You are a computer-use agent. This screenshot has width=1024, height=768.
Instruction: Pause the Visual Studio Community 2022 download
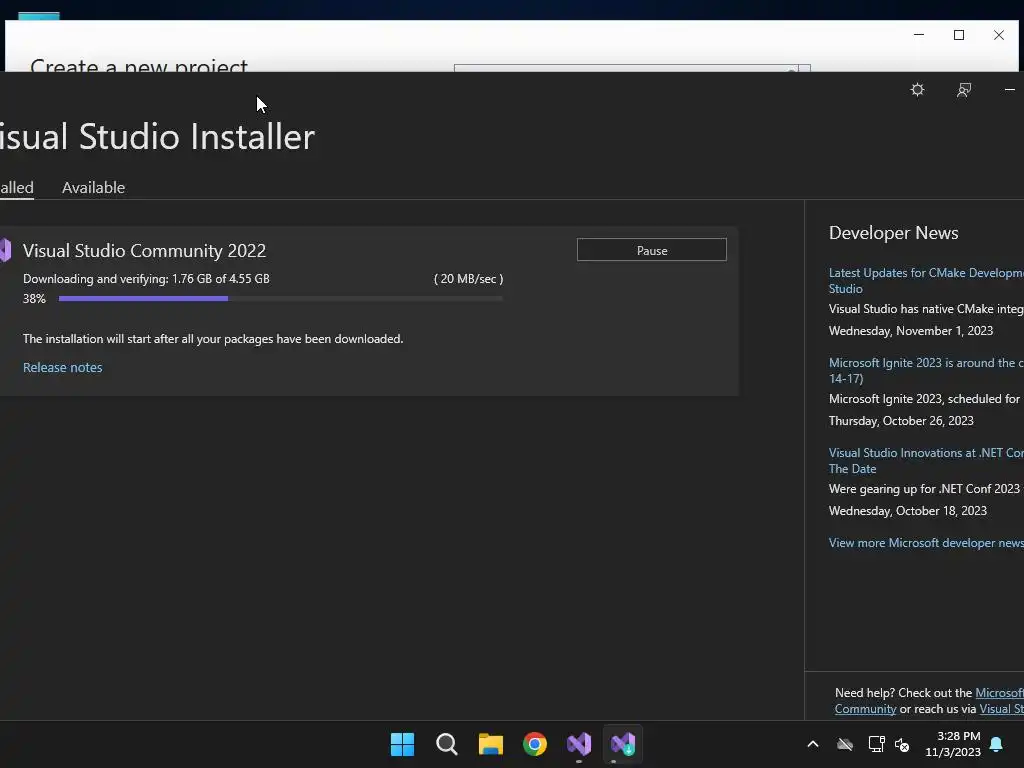coord(652,250)
